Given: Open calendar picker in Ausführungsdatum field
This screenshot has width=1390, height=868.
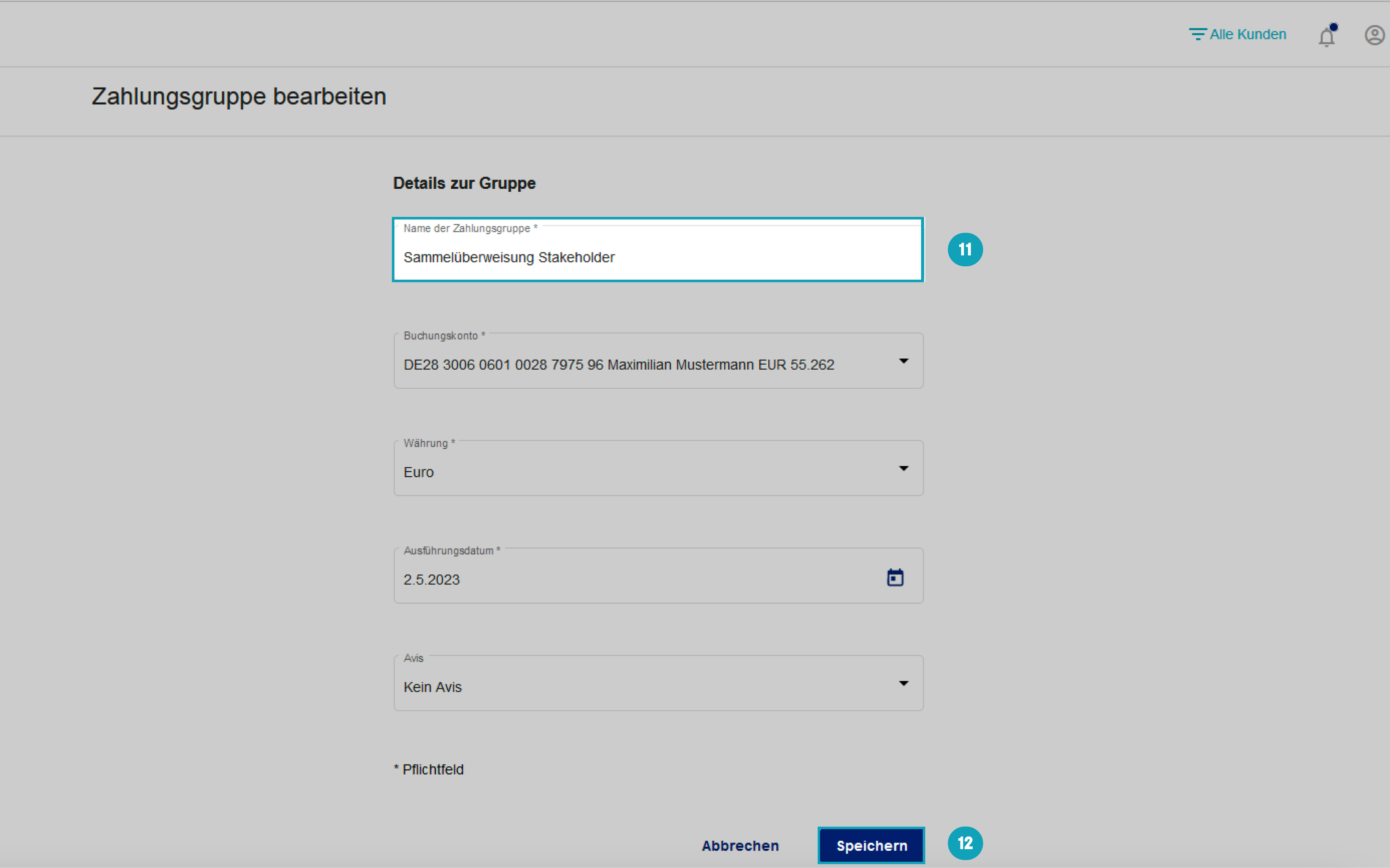Looking at the screenshot, I should pyautogui.click(x=895, y=577).
